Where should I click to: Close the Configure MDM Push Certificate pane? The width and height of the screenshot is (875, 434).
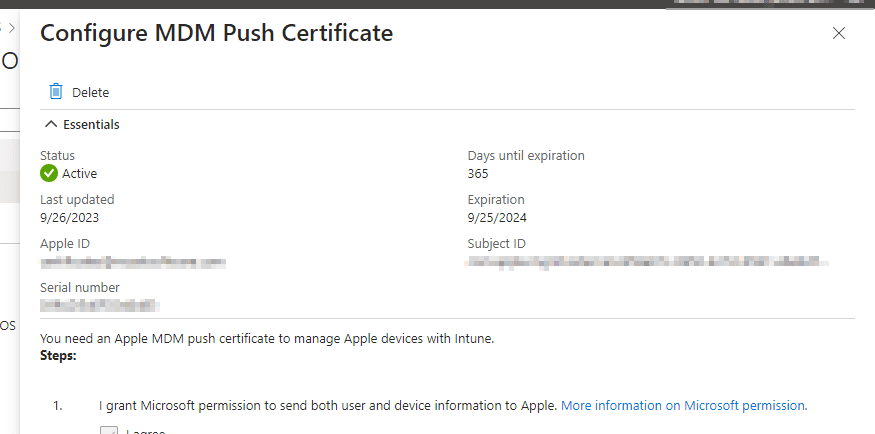(x=839, y=33)
